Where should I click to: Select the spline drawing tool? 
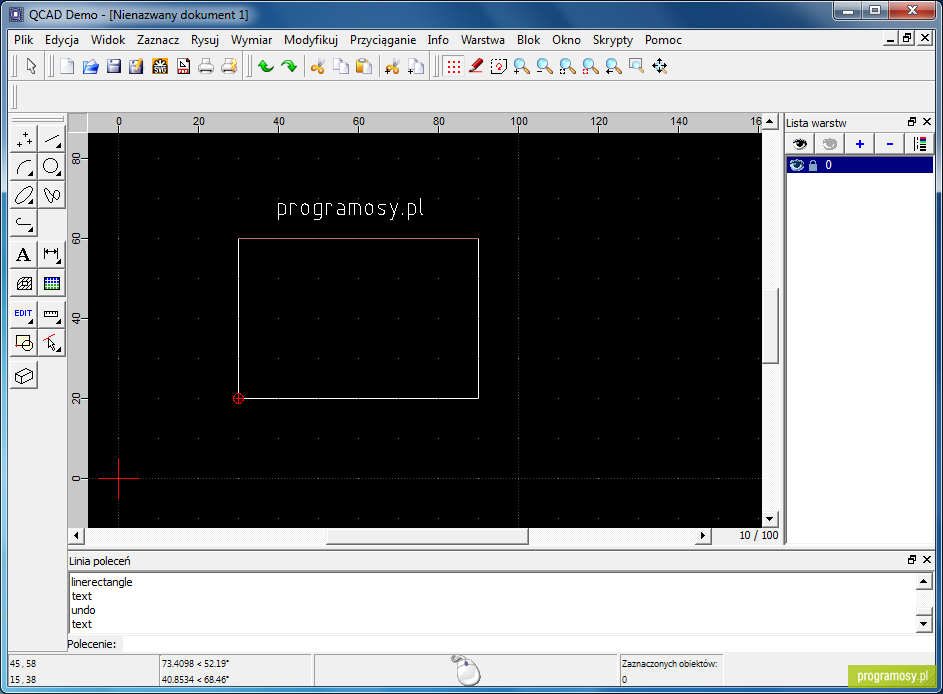[52, 195]
